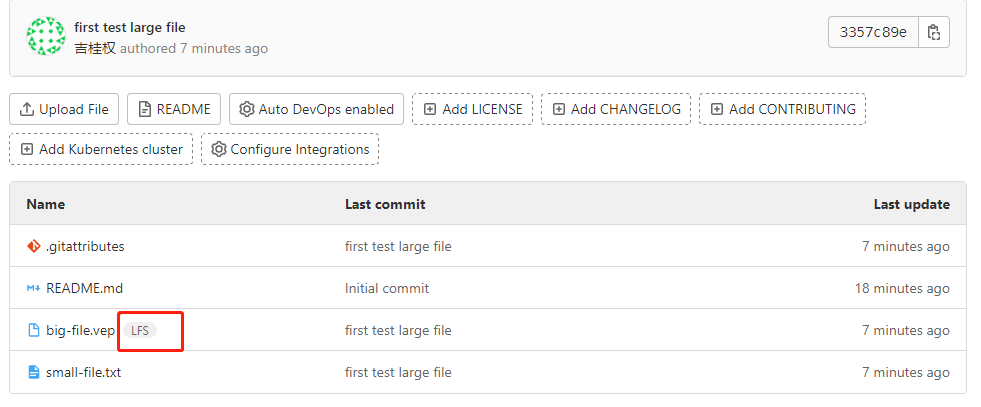981x407 pixels.
Task: Open the README button
Action: [x=174, y=109]
